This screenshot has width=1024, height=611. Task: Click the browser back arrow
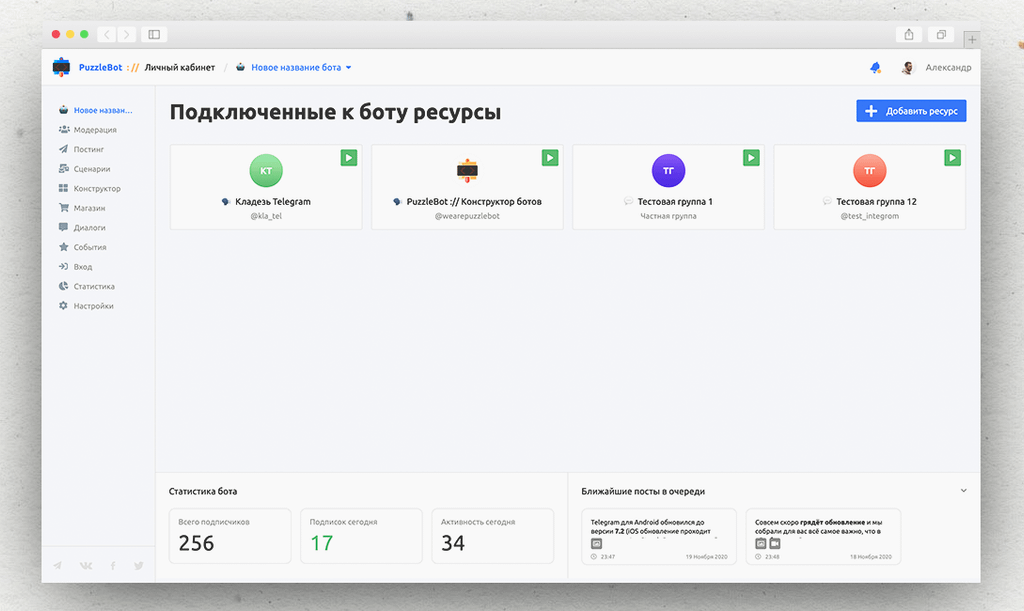point(106,35)
